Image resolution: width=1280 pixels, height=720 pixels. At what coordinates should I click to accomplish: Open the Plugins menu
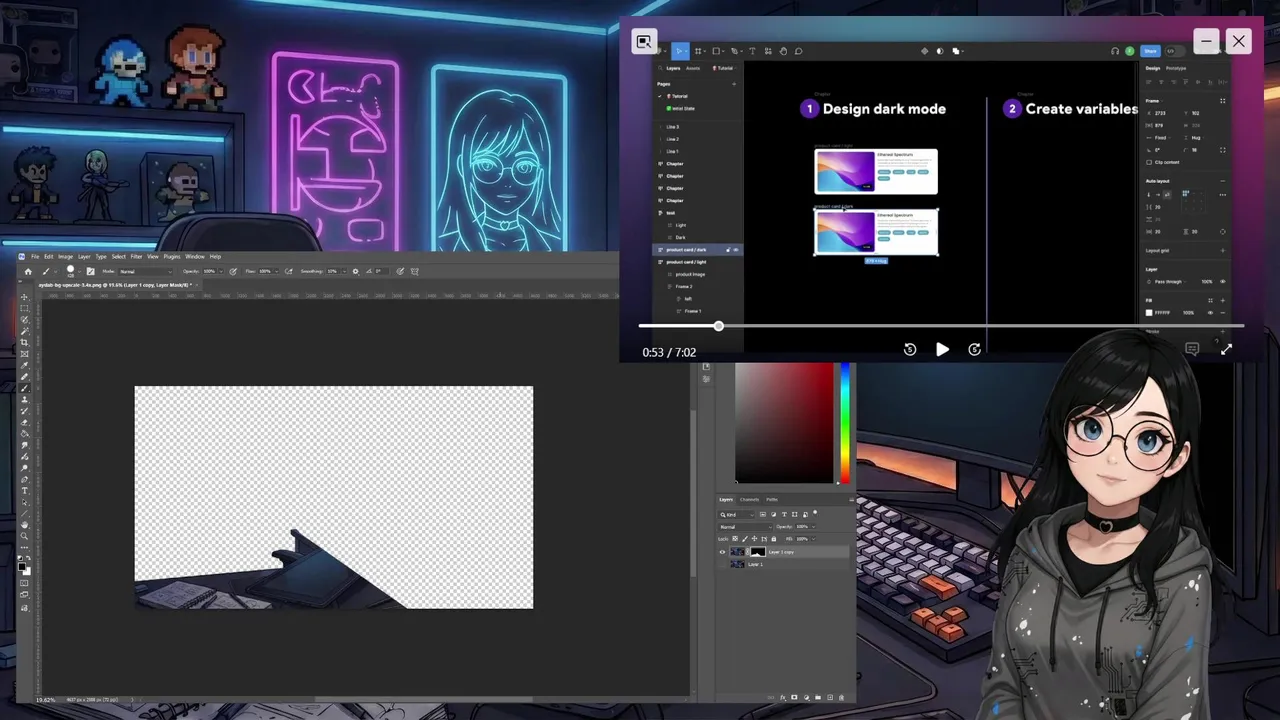click(x=172, y=257)
